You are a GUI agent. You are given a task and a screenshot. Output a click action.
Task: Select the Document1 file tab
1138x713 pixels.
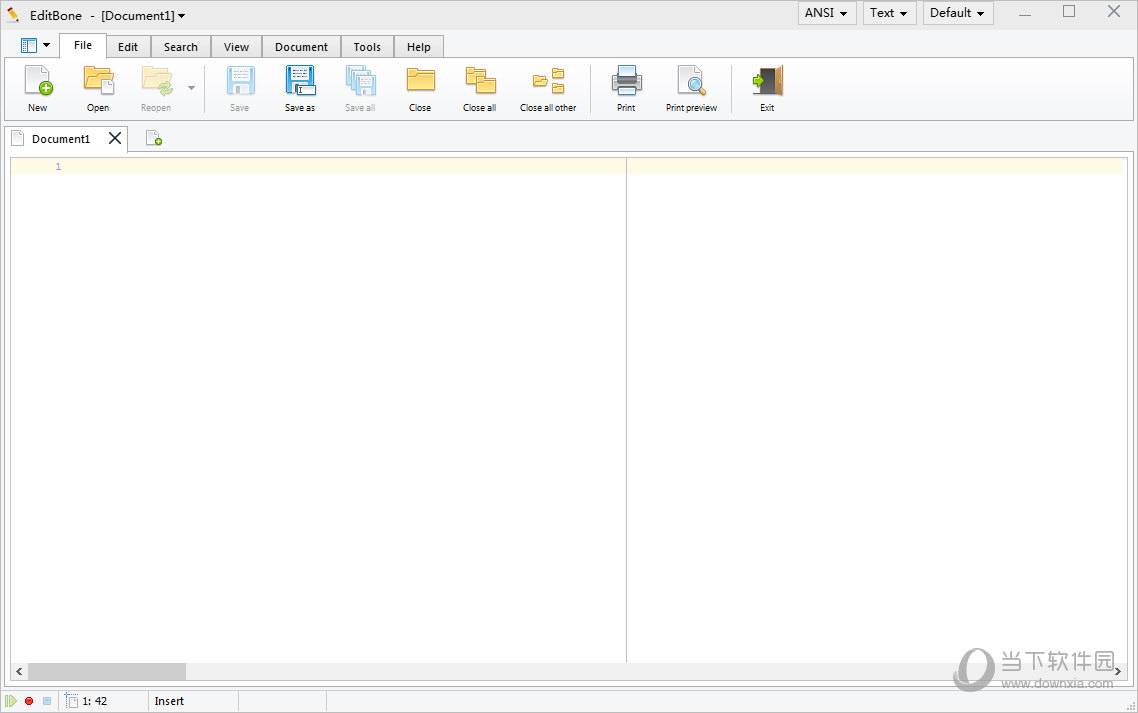[61, 139]
